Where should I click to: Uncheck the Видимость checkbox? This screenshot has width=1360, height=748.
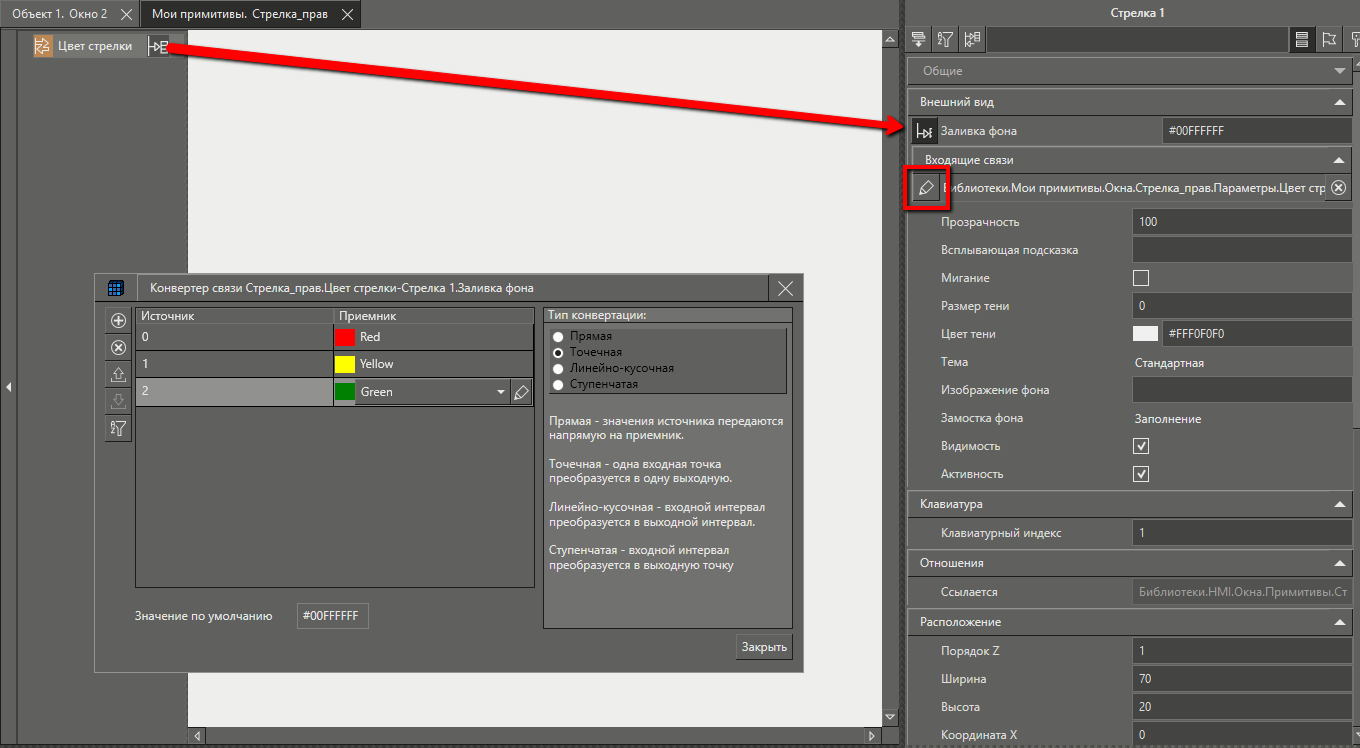1141,446
